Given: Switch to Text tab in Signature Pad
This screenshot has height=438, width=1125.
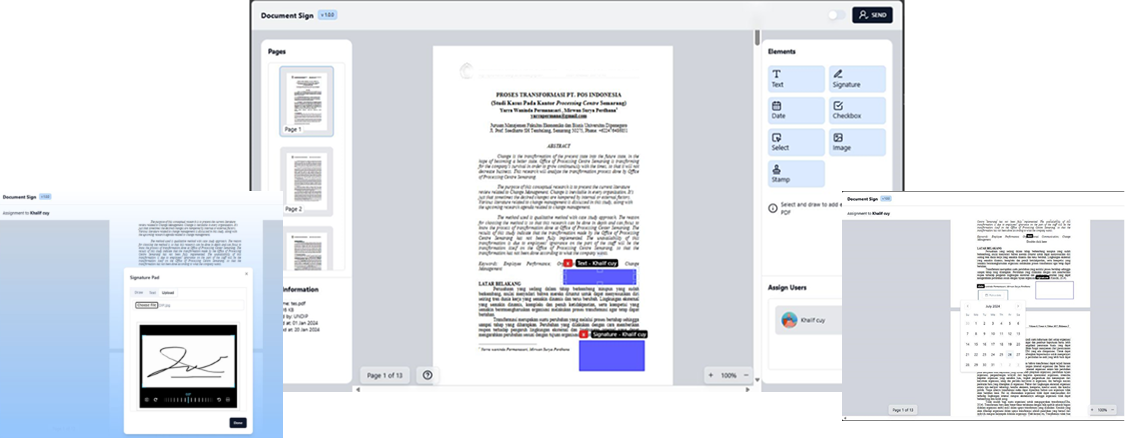Looking at the screenshot, I should [152, 293].
